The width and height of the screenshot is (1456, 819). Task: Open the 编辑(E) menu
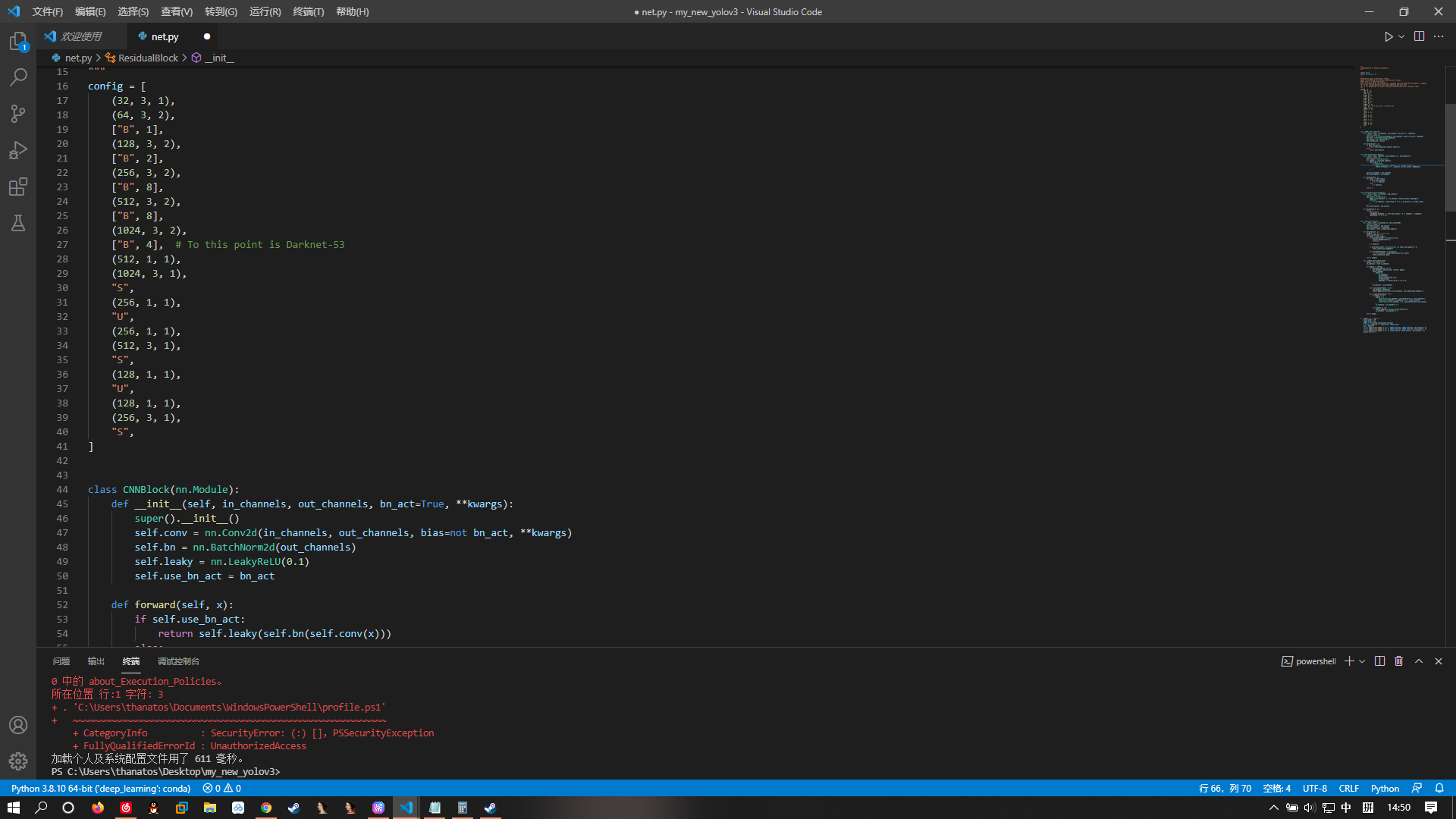click(x=90, y=11)
